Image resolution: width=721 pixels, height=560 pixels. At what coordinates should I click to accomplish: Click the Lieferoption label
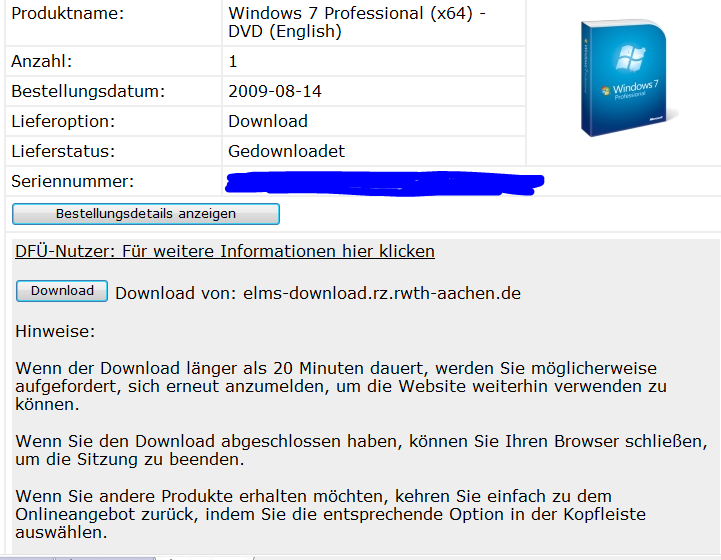[x=63, y=122]
